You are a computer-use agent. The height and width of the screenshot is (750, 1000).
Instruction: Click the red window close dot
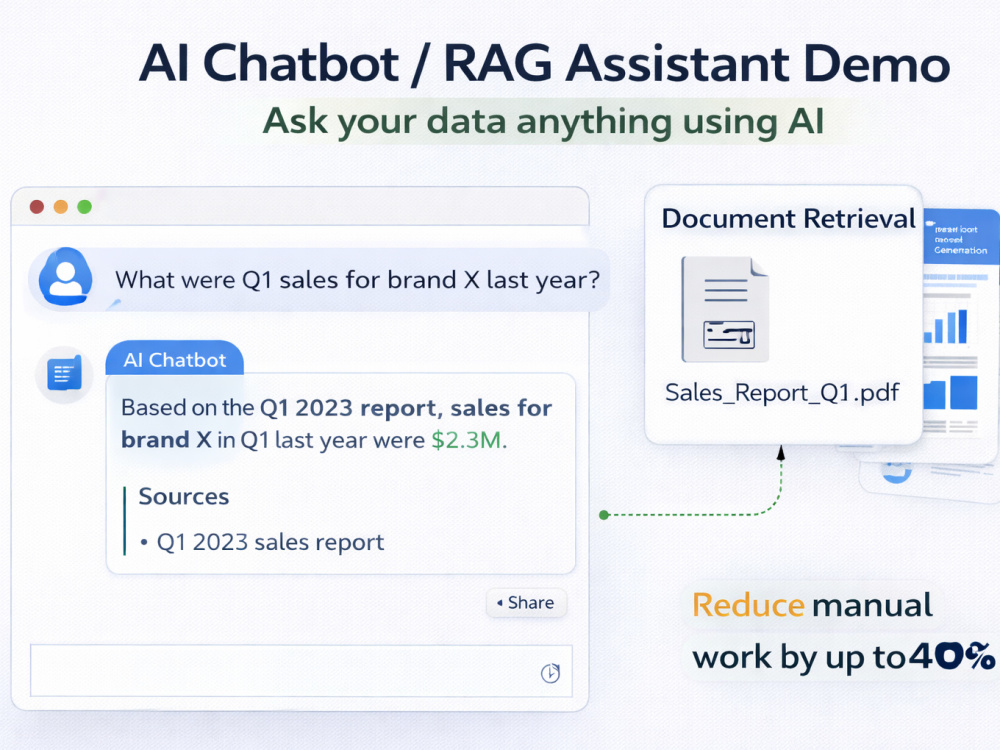coord(37,207)
